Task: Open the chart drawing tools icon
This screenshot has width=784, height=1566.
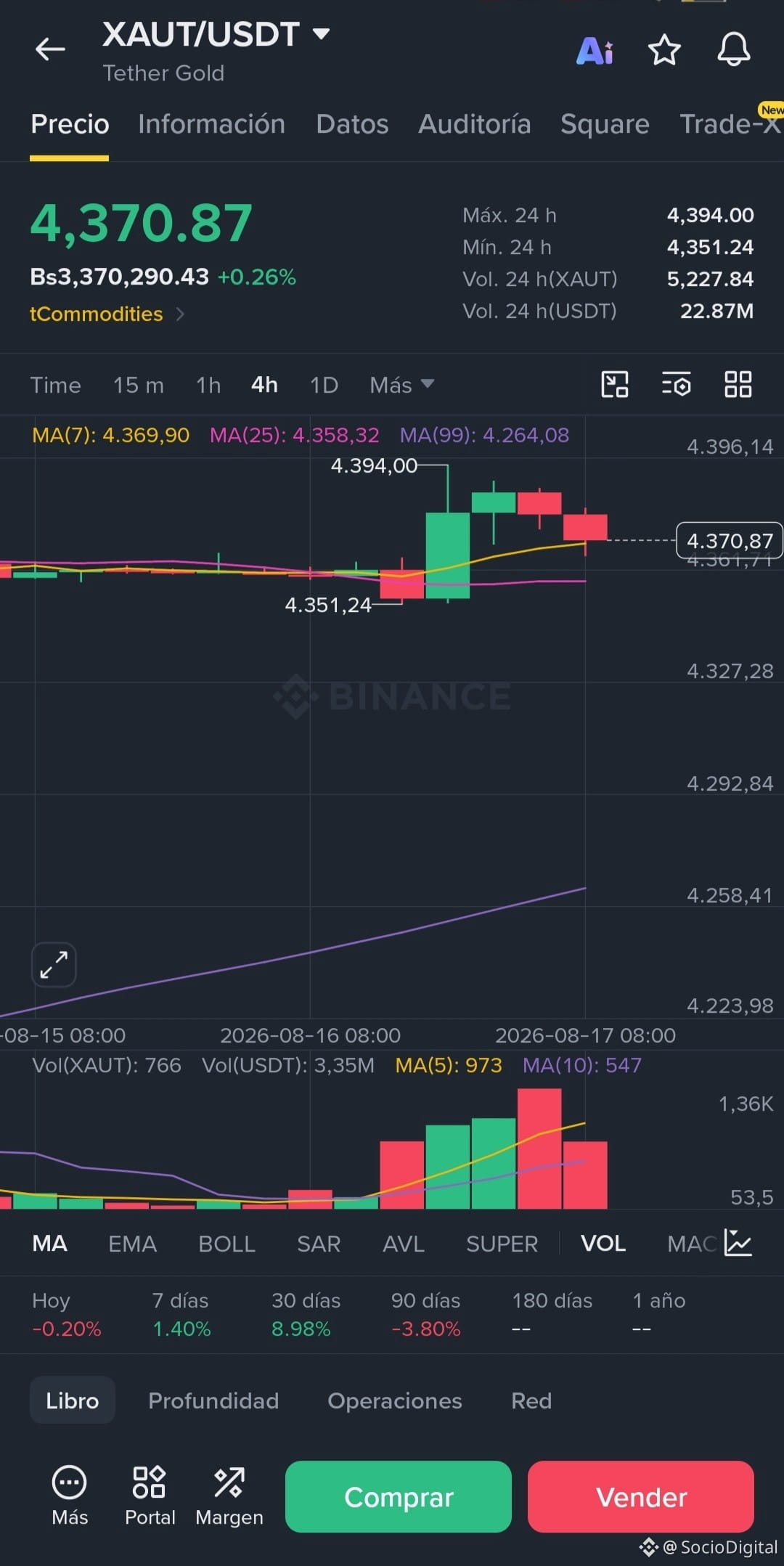Action: 615,384
